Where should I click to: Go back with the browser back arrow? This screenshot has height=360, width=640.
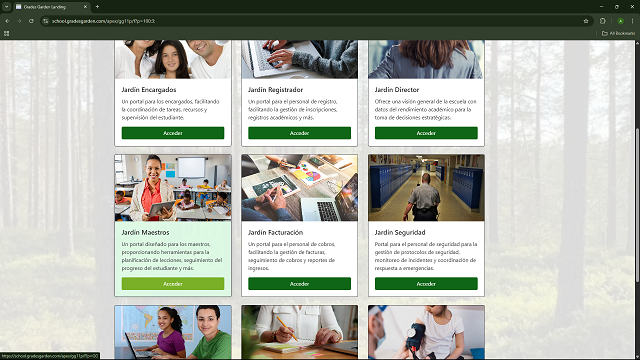point(7,21)
